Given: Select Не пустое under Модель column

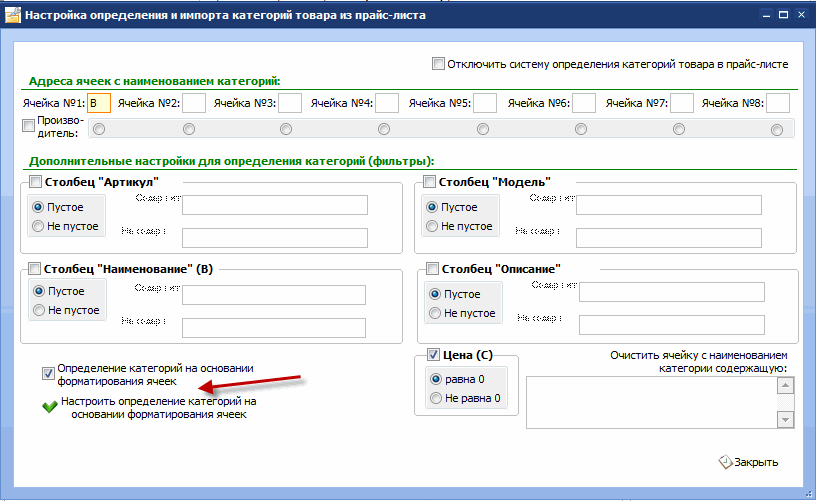Looking at the screenshot, I should 432,226.
